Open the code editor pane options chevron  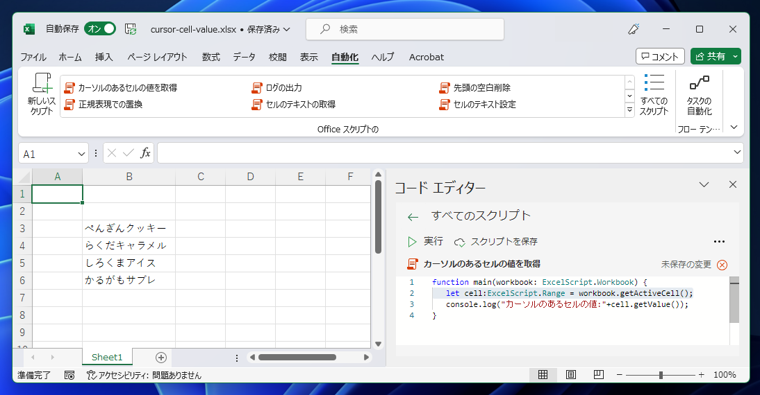pos(704,185)
